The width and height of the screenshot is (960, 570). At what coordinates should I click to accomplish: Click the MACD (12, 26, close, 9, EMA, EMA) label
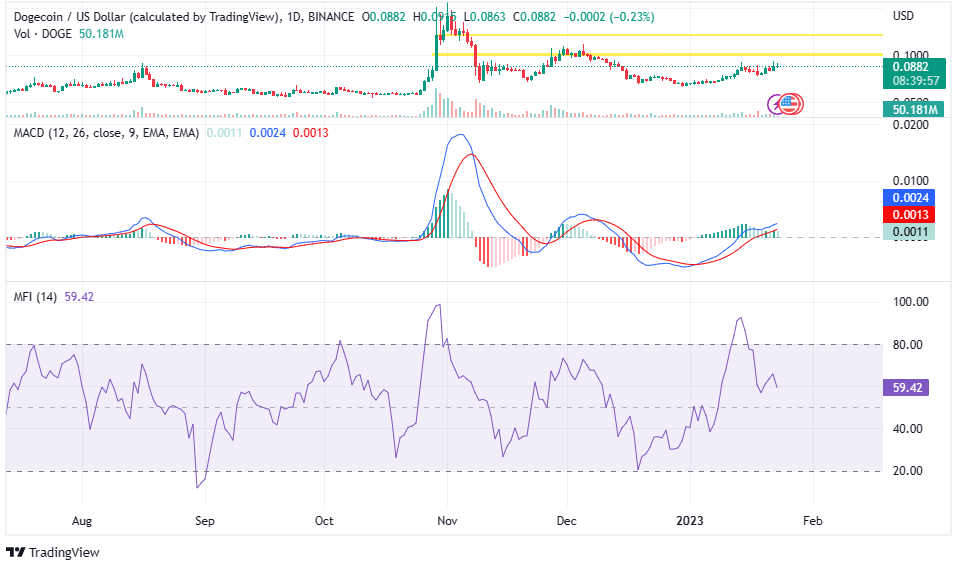(x=106, y=133)
